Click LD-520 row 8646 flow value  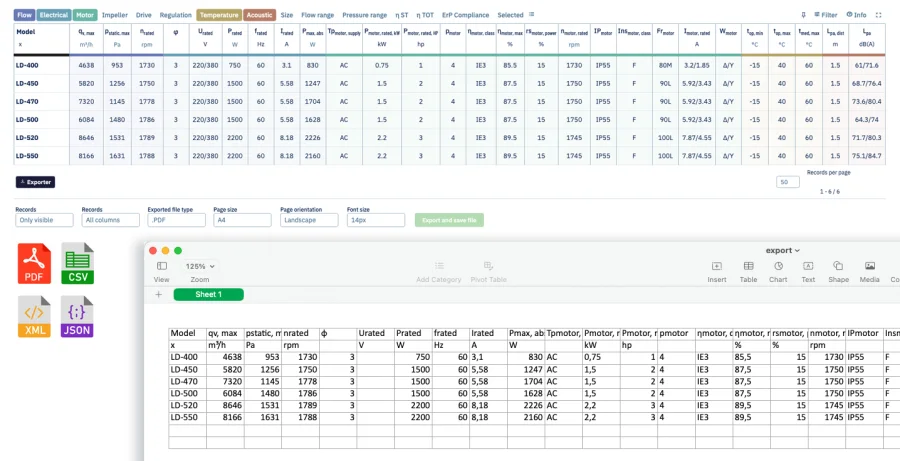click(86, 138)
